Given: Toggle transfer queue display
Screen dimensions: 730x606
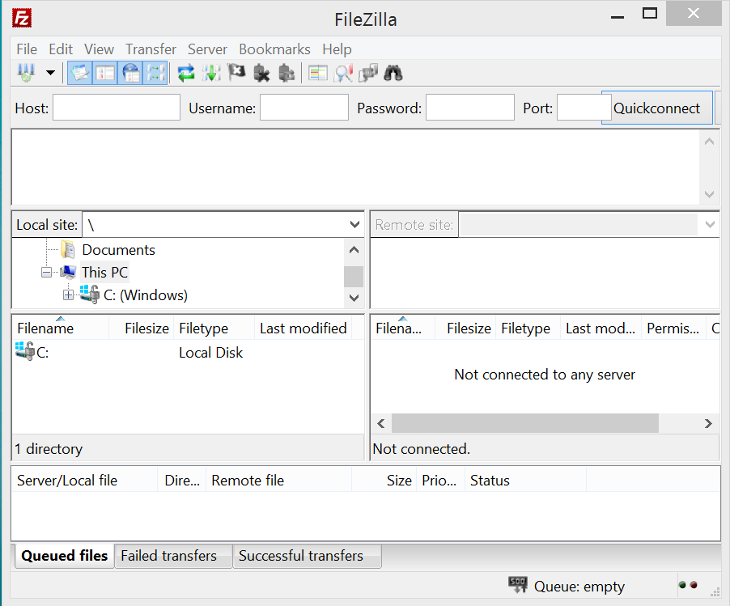Looking at the screenshot, I should [155, 73].
